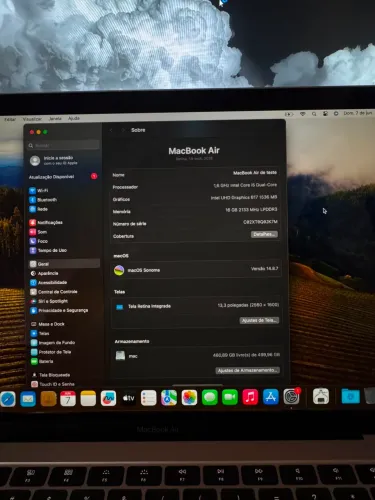Open the Visualizar menu

point(32,119)
